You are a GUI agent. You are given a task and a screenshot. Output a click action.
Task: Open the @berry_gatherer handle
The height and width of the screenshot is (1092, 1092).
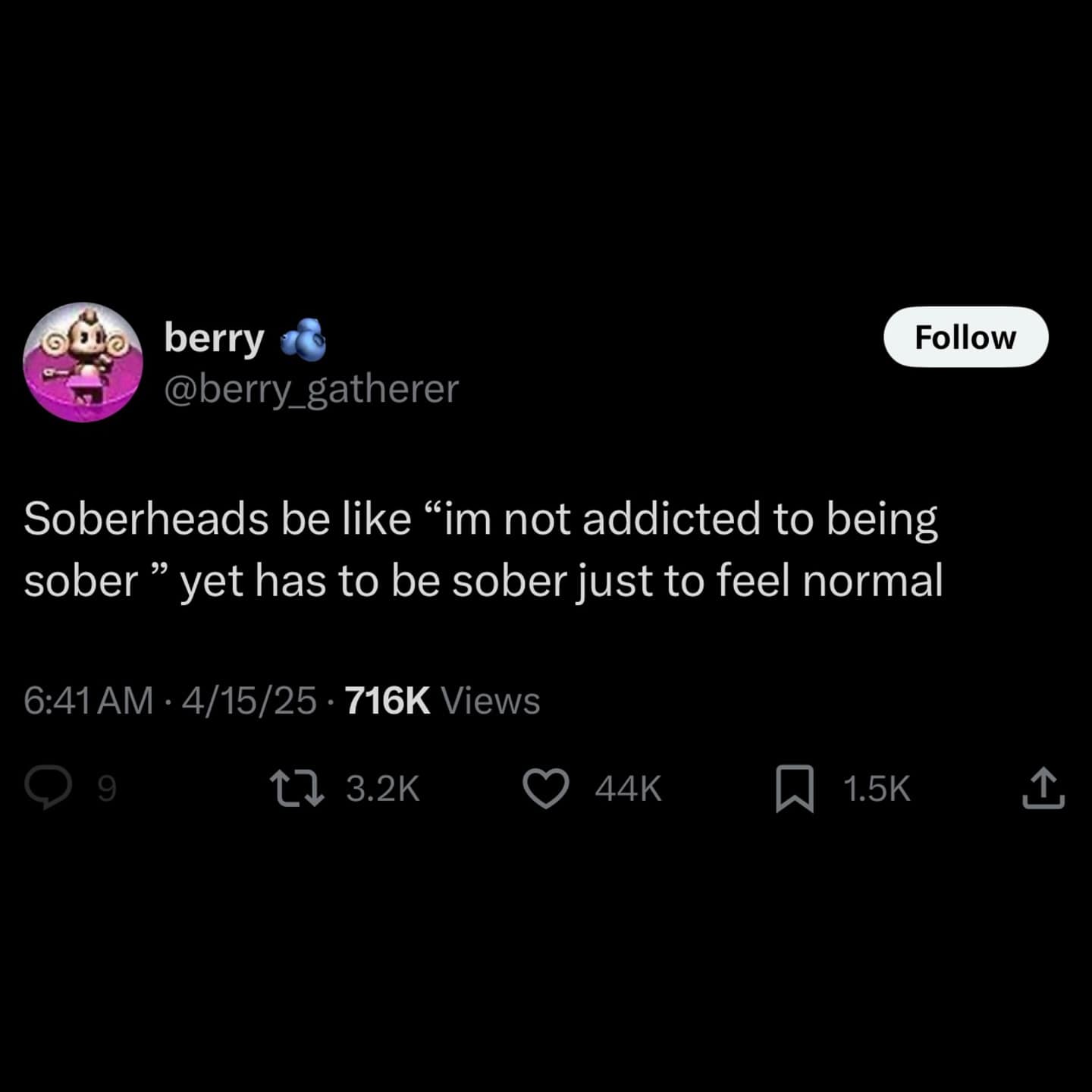coord(312,389)
